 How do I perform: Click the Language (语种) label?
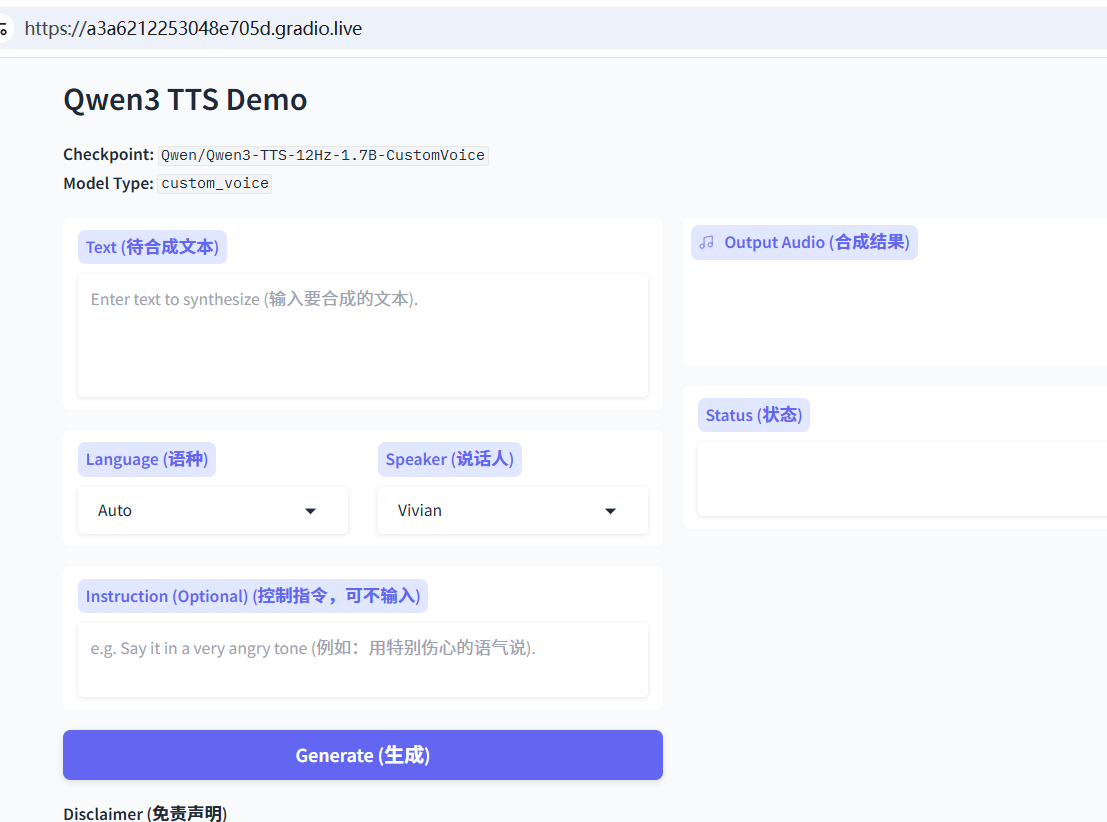click(x=146, y=459)
